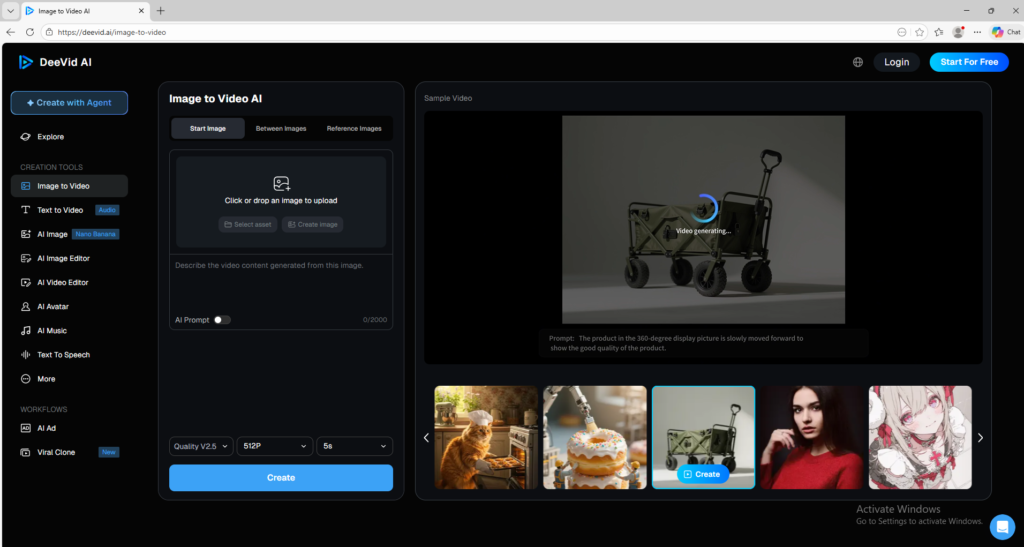
Task: Open the chat support bubble icon
Action: click(x=1002, y=526)
